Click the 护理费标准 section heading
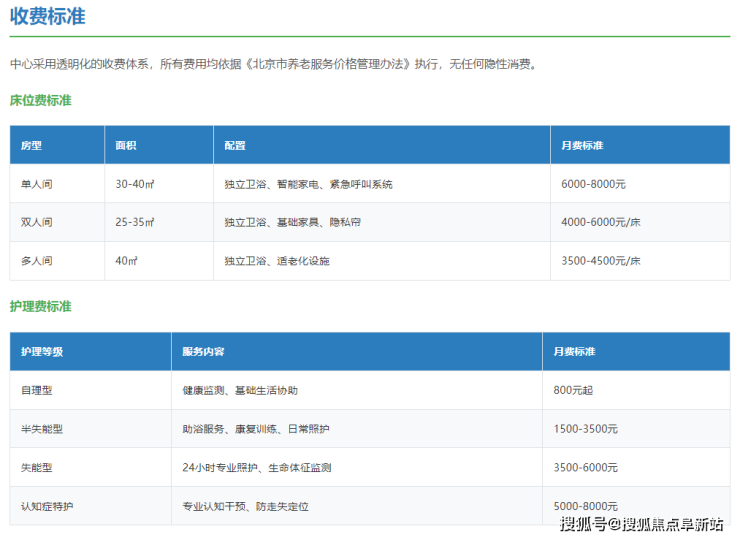 [41, 306]
